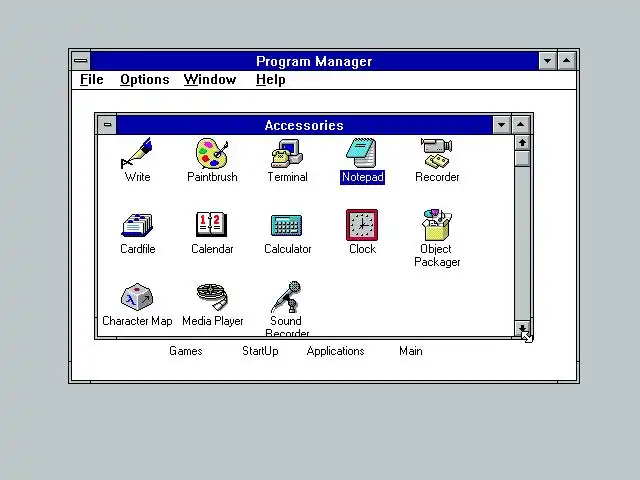Click the Character Map label text
This screenshot has width=640, height=480.
click(x=137, y=321)
